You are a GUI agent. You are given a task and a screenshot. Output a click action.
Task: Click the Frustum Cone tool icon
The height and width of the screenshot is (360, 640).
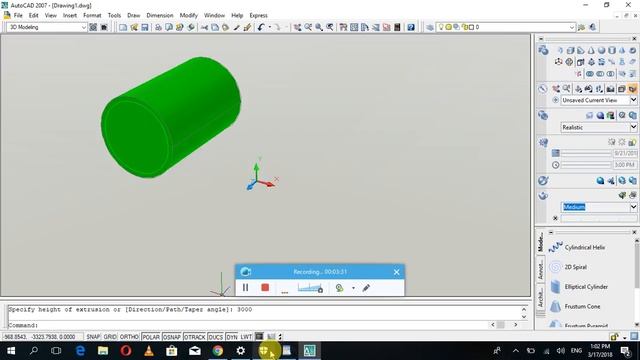click(556, 306)
